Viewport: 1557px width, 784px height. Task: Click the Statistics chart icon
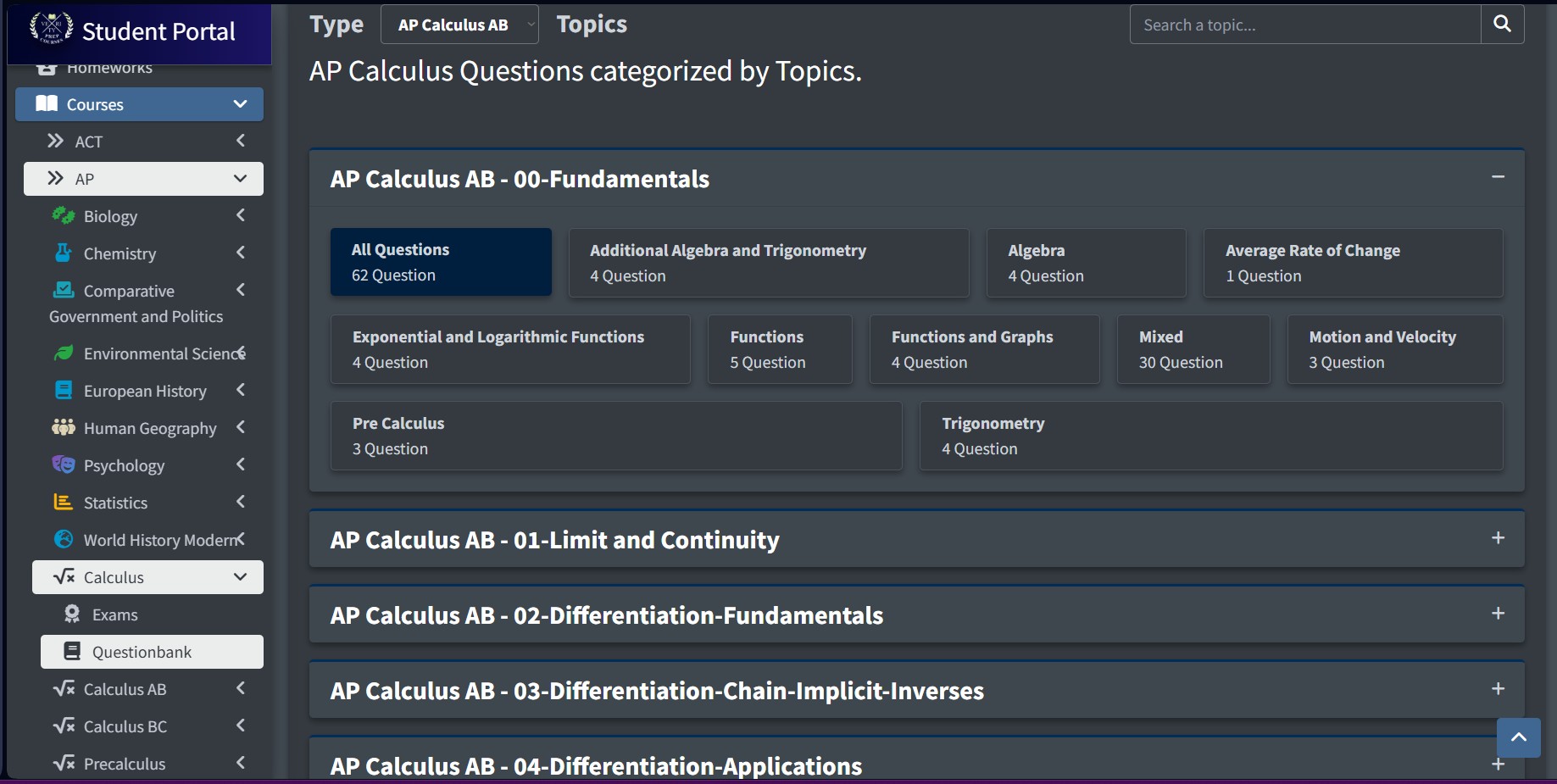click(64, 503)
